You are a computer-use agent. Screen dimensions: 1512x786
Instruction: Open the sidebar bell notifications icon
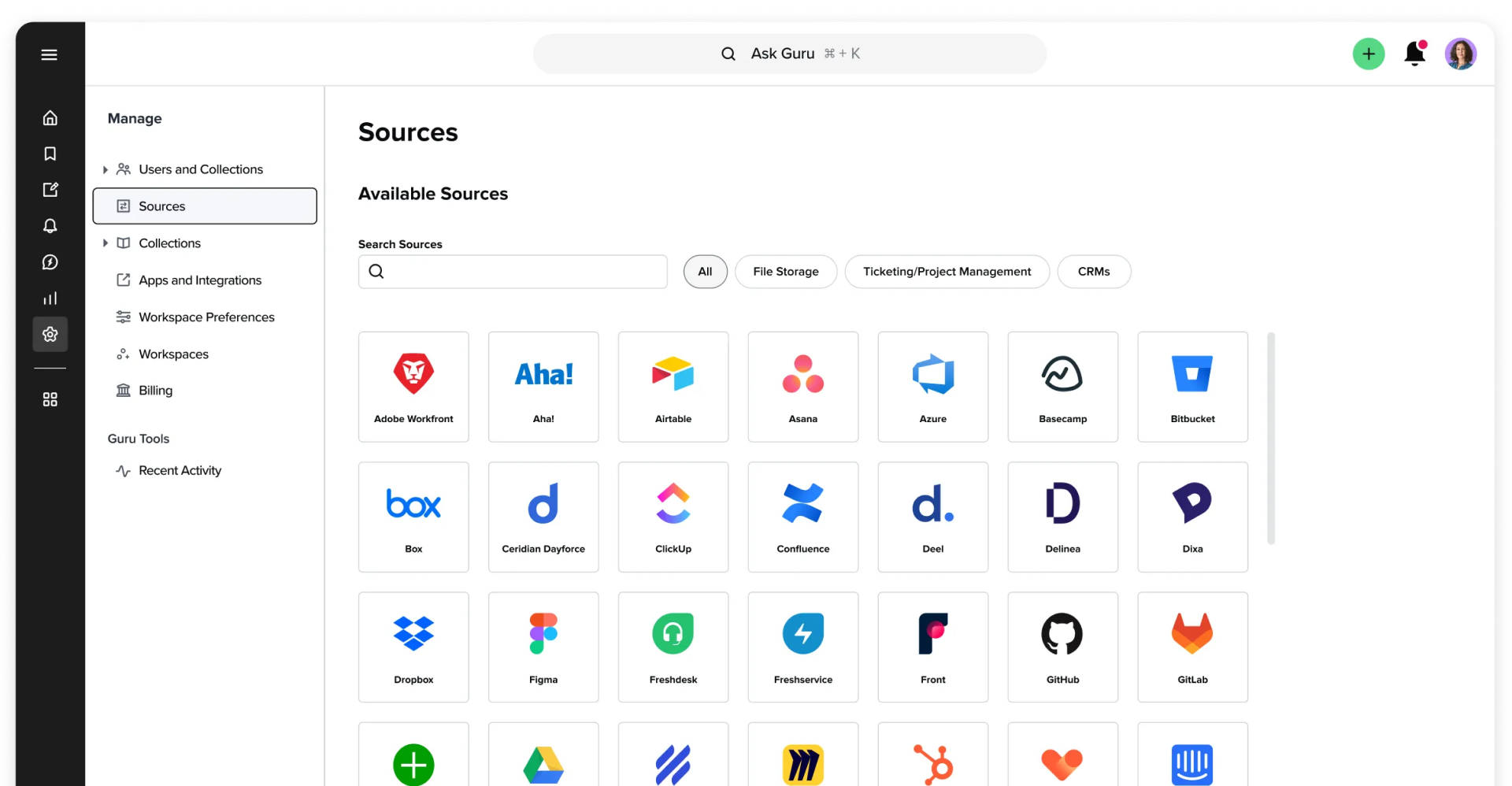click(x=50, y=226)
